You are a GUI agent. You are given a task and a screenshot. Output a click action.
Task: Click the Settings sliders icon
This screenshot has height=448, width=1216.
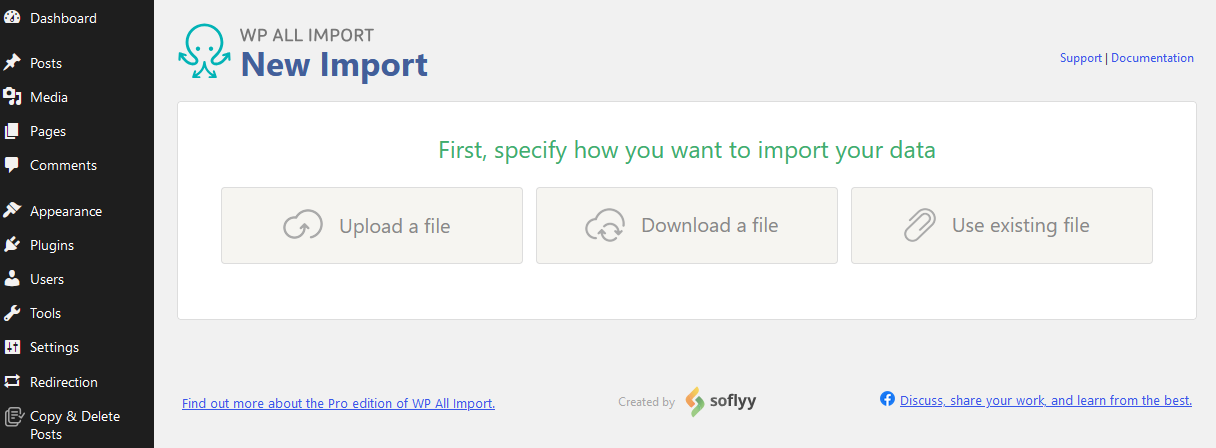(12, 347)
